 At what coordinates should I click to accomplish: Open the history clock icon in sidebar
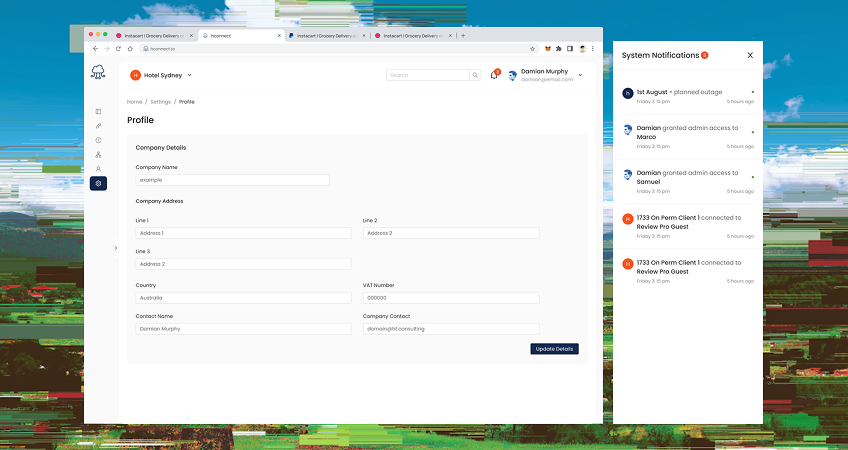click(x=98, y=140)
